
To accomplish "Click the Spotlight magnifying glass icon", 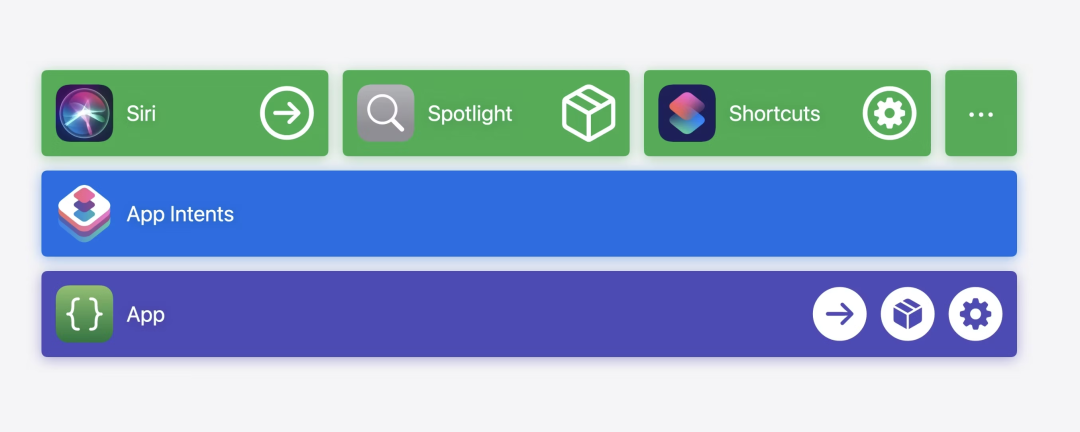I will pos(385,113).
